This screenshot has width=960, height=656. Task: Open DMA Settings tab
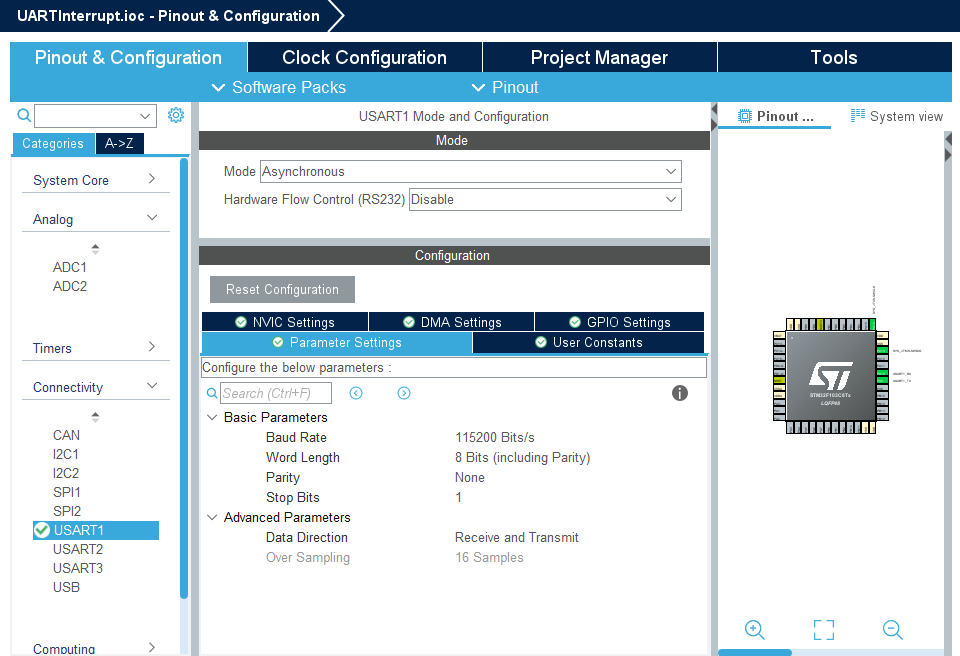(451, 322)
